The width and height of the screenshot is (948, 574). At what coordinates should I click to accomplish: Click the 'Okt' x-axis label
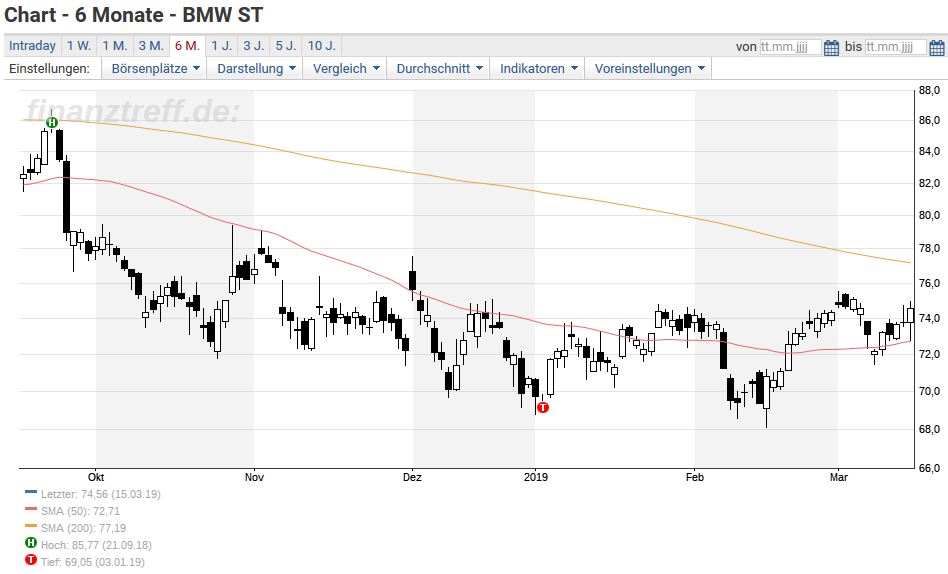(x=96, y=477)
